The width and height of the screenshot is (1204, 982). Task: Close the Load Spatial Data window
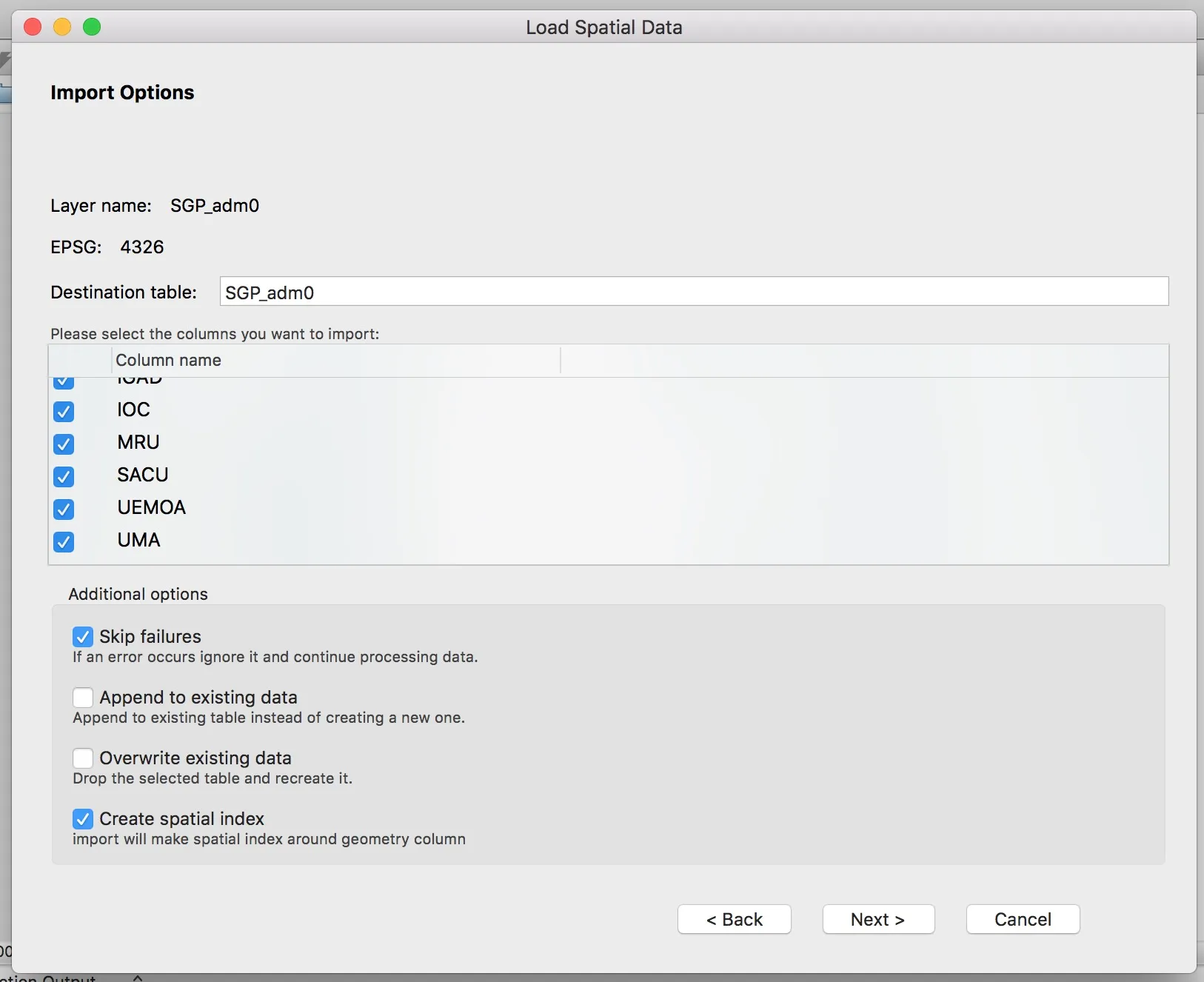33,27
